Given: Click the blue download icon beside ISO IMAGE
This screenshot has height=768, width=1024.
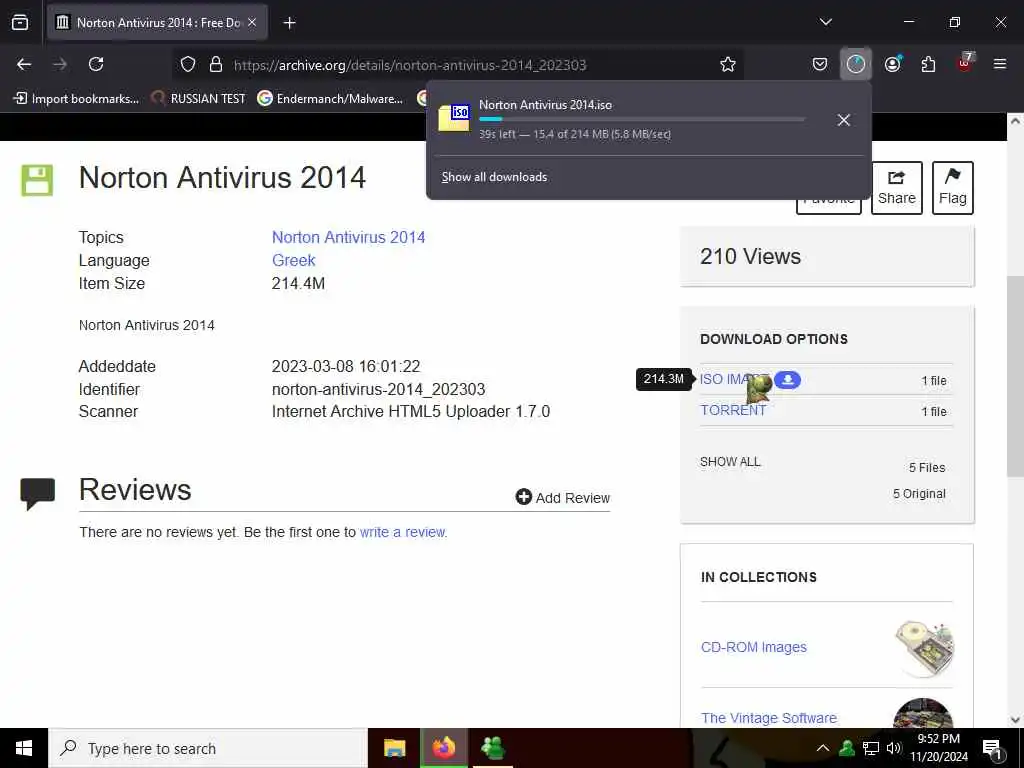Looking at the screenshot, I should click(788, 379).
